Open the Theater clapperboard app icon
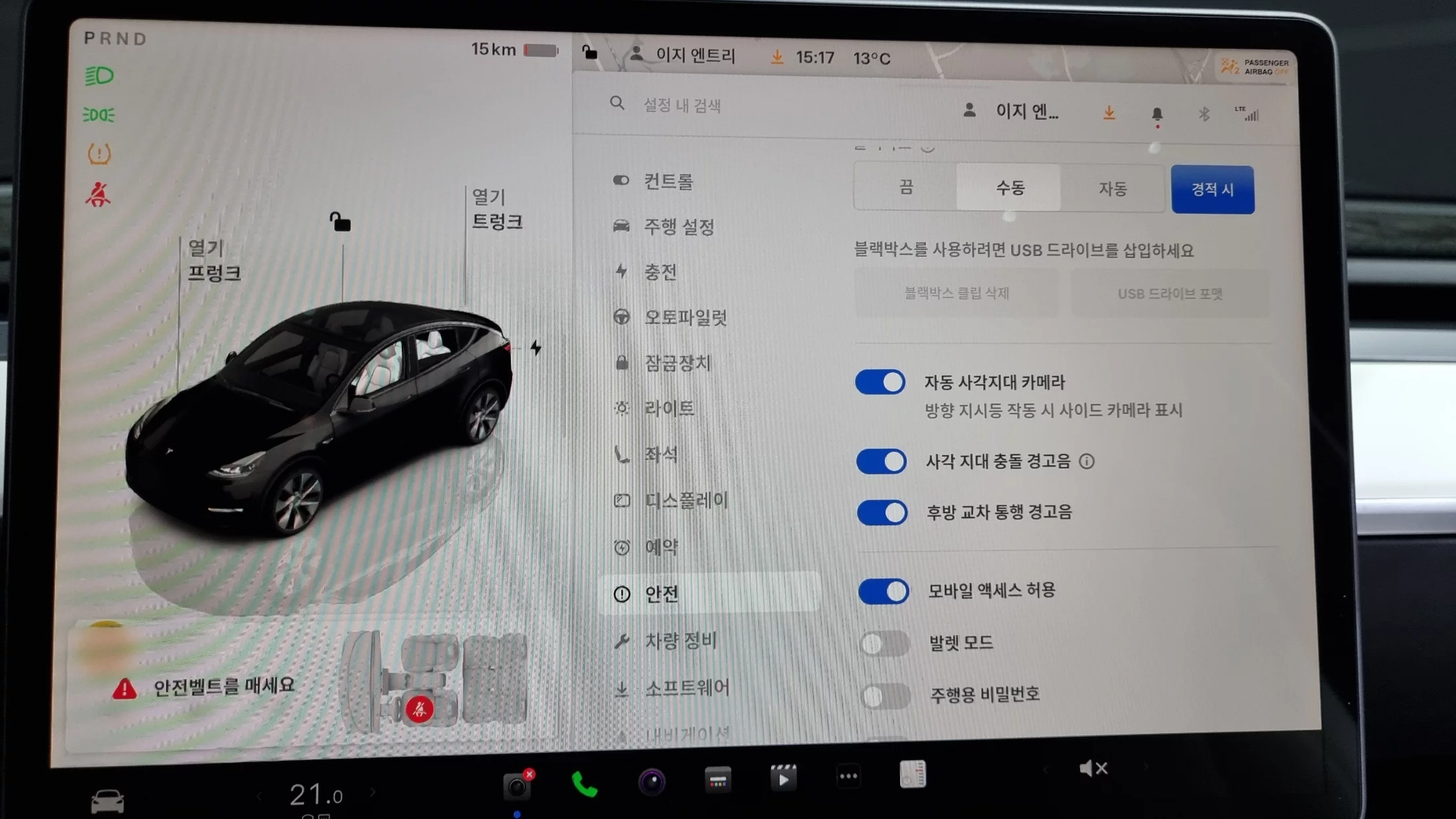This screenshot has width=1456, height=819. 783,778
